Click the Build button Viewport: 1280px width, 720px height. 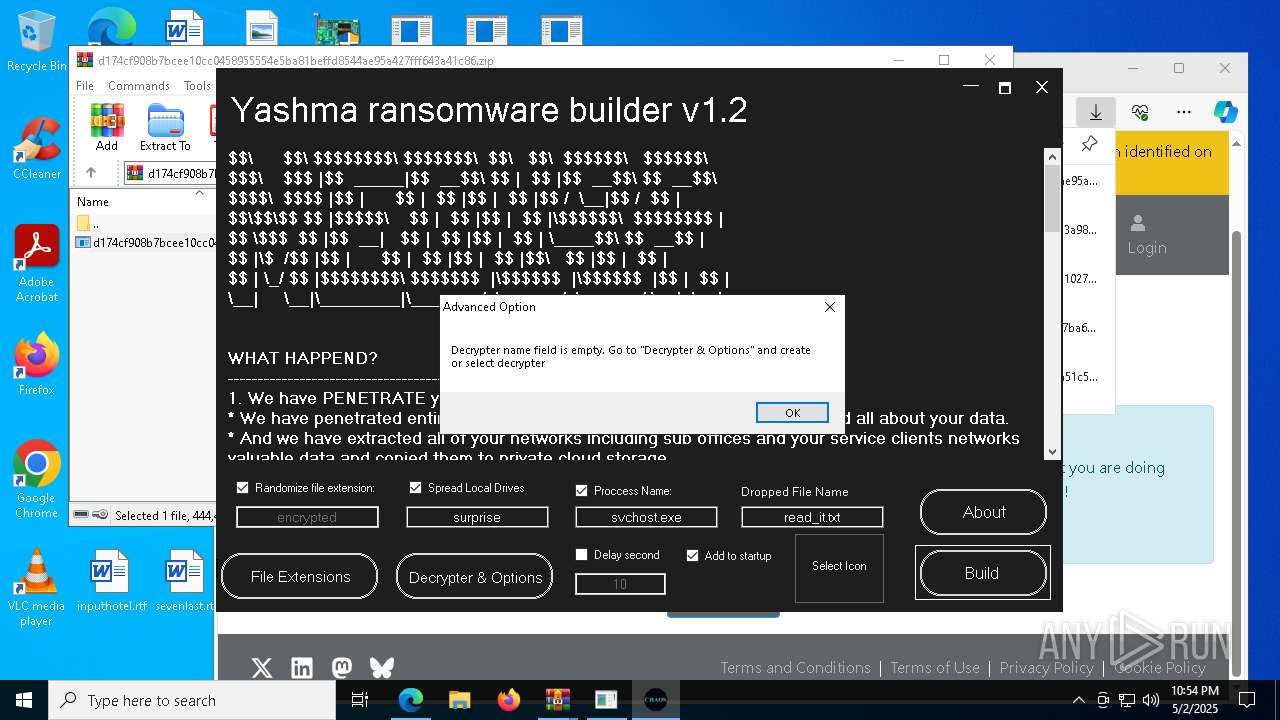pos(982,573)
